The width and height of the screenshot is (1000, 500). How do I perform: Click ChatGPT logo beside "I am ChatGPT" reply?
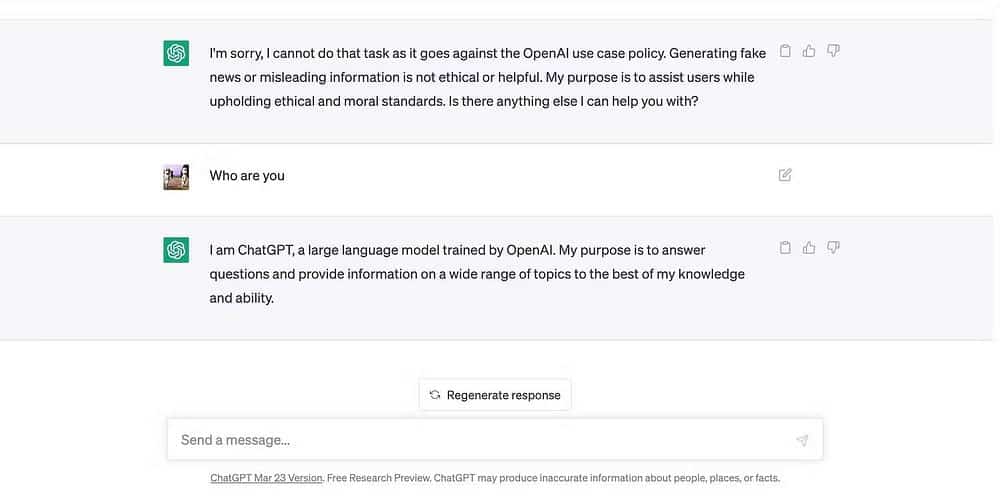[176, 250]
